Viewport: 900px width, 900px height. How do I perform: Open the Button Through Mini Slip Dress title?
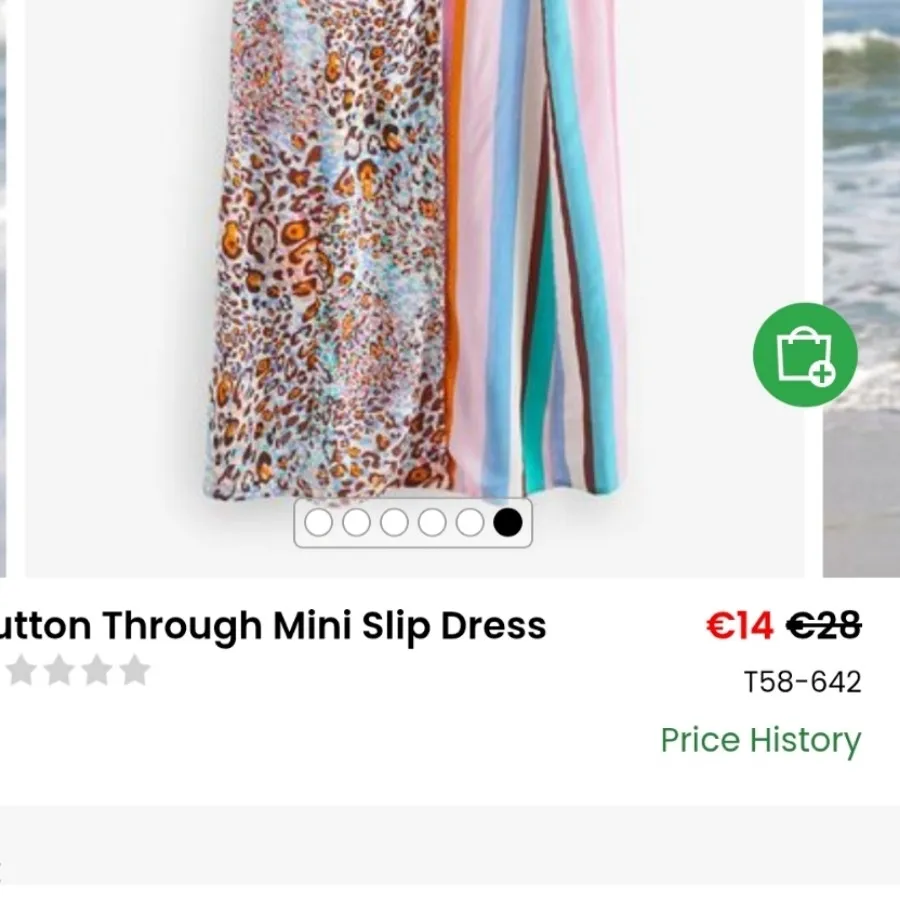[x=272, y=626]
